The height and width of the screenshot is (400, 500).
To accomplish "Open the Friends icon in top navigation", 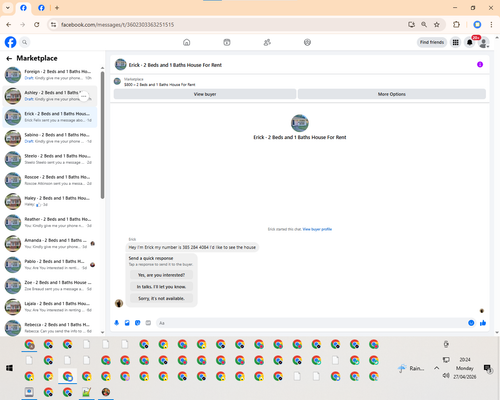I will [x=267, y=42].
